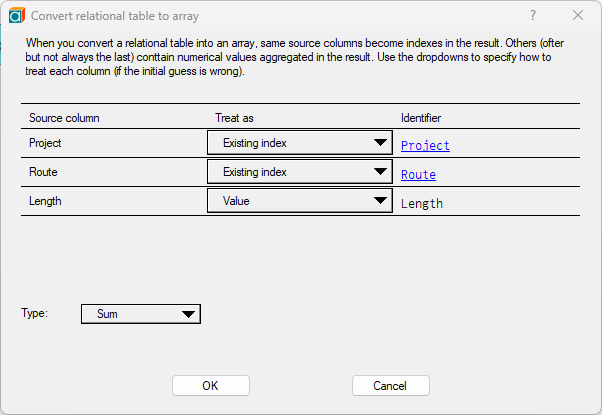
Task: Close the Convert relational table dialog
Action: [x=578, y=15]
